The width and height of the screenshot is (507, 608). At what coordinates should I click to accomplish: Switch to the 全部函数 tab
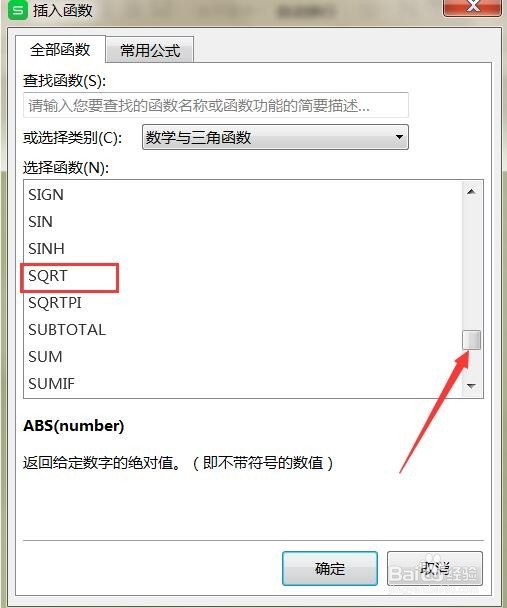60,50
